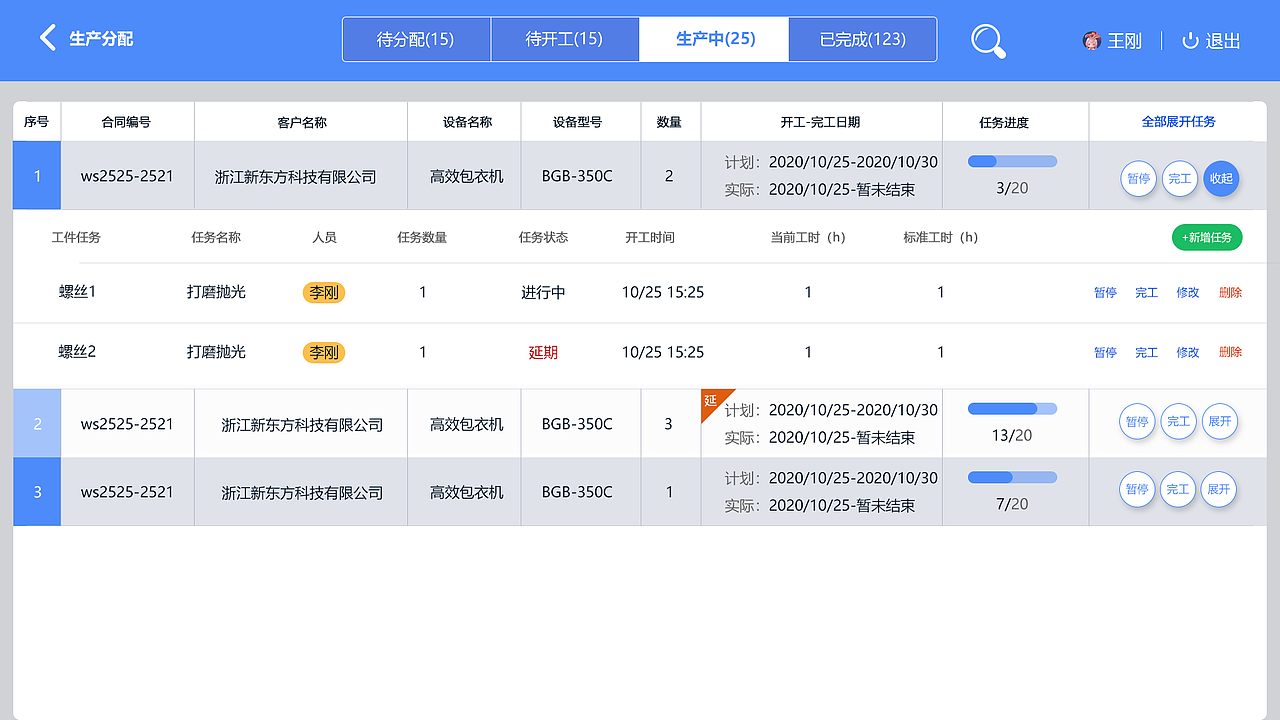1280x720 pixels.
Task: Go back using the left chevron icon
Action: (47, 38)
